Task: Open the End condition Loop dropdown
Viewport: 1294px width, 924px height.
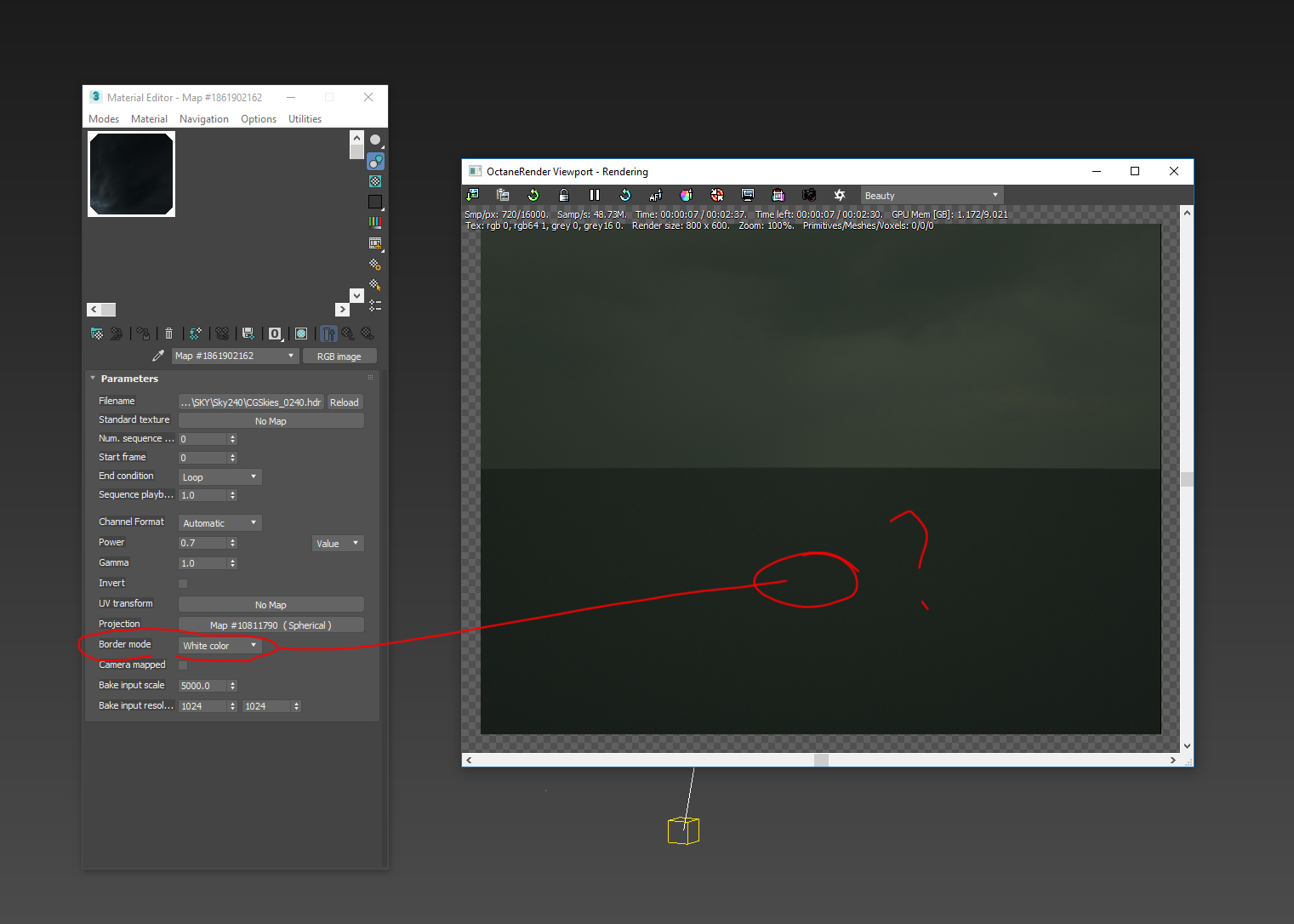Action: [220, 477]
